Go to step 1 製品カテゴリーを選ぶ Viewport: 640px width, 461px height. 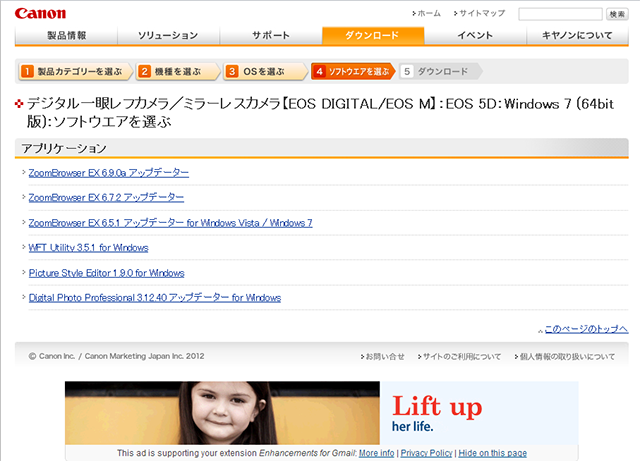tap(76, 71)
